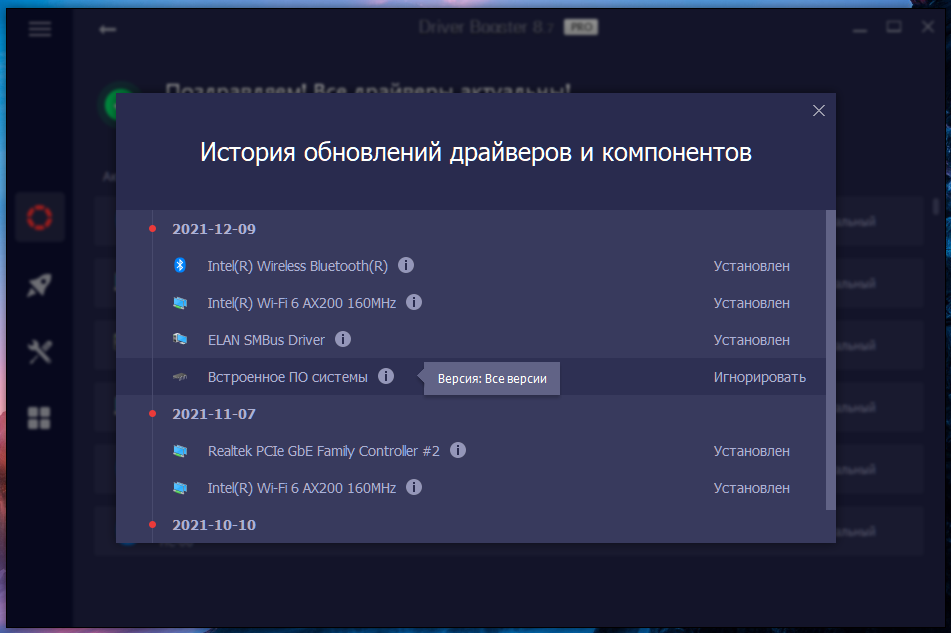Open the hamburger menu in Driver Booster

(40, 28)
